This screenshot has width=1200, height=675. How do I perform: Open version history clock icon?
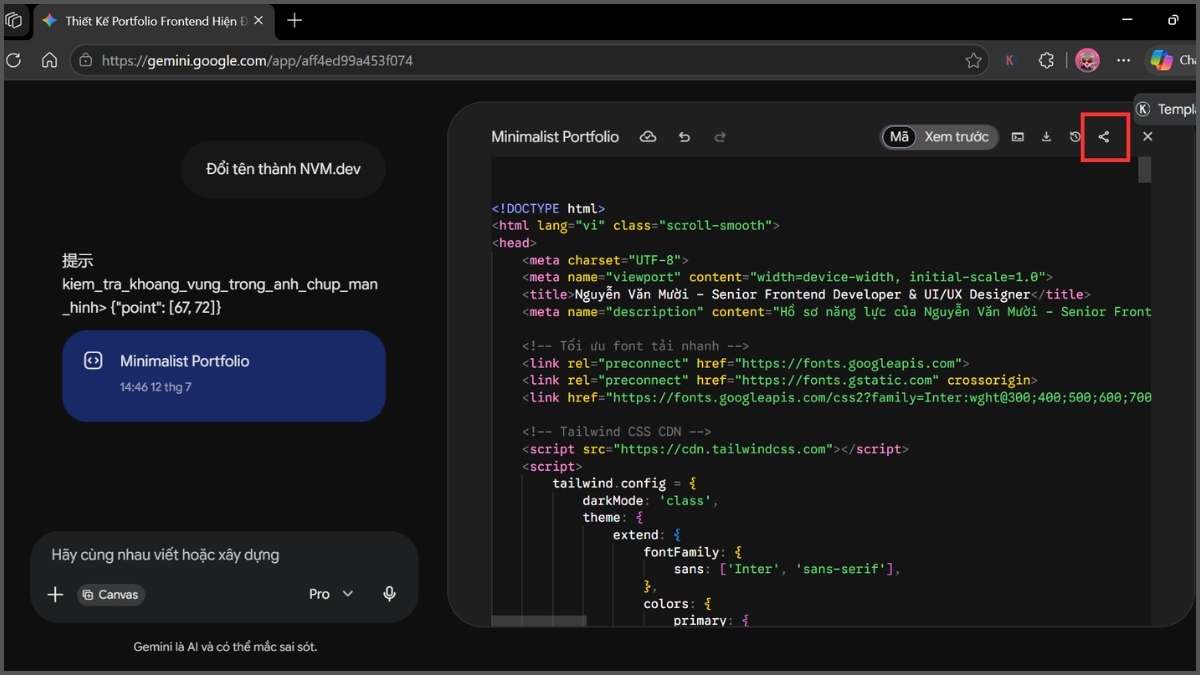[1075, 137]
